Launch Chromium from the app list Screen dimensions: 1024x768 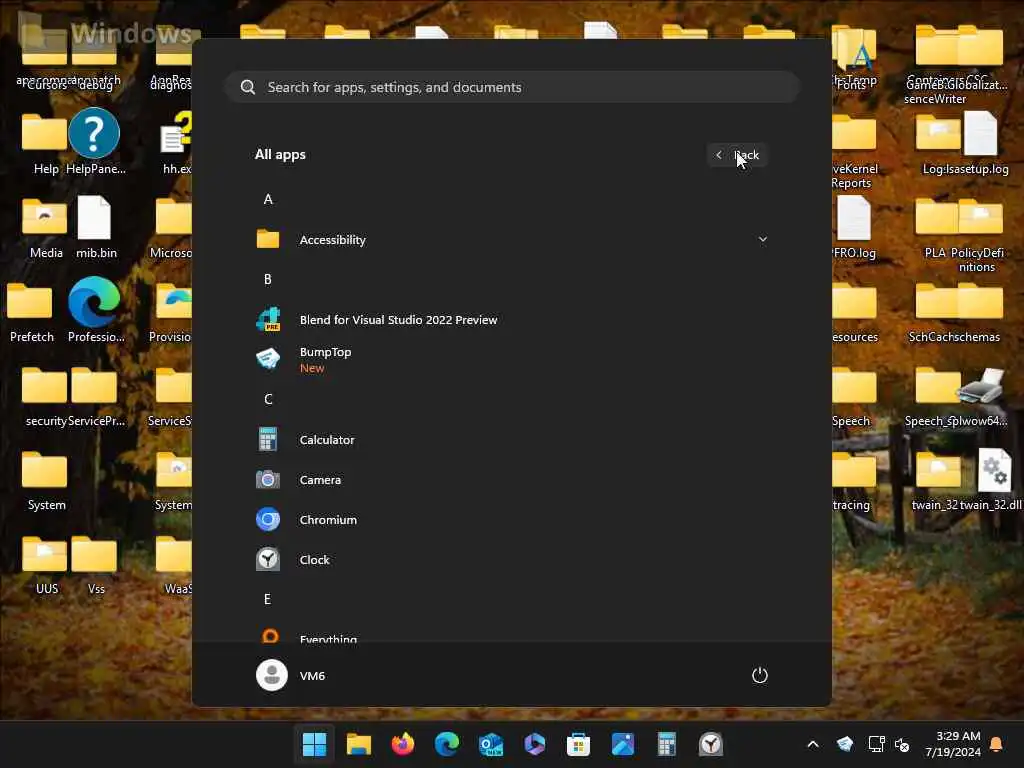(x=511, y=520)
